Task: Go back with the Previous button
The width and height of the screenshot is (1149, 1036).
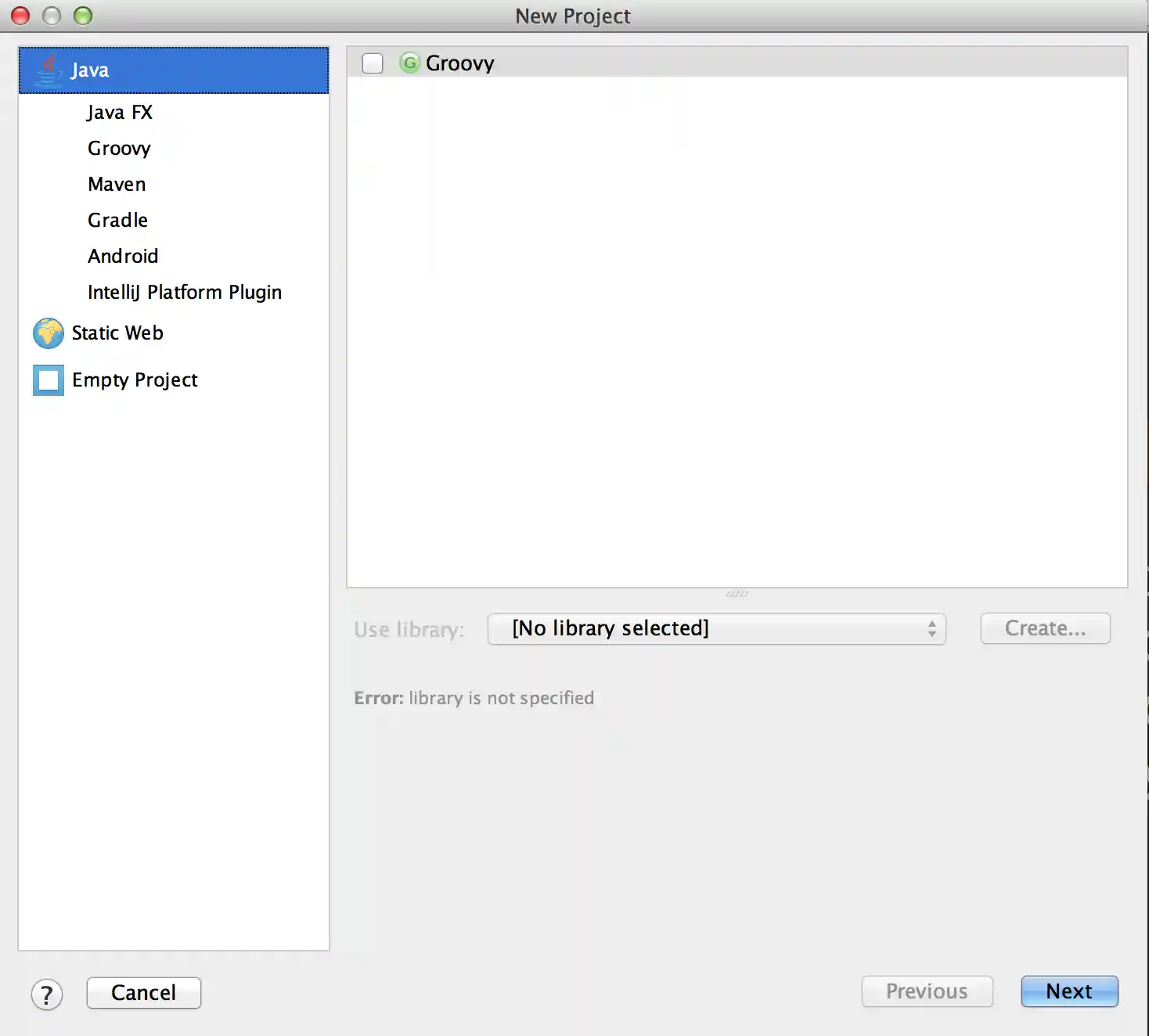Action: point(927,991)
